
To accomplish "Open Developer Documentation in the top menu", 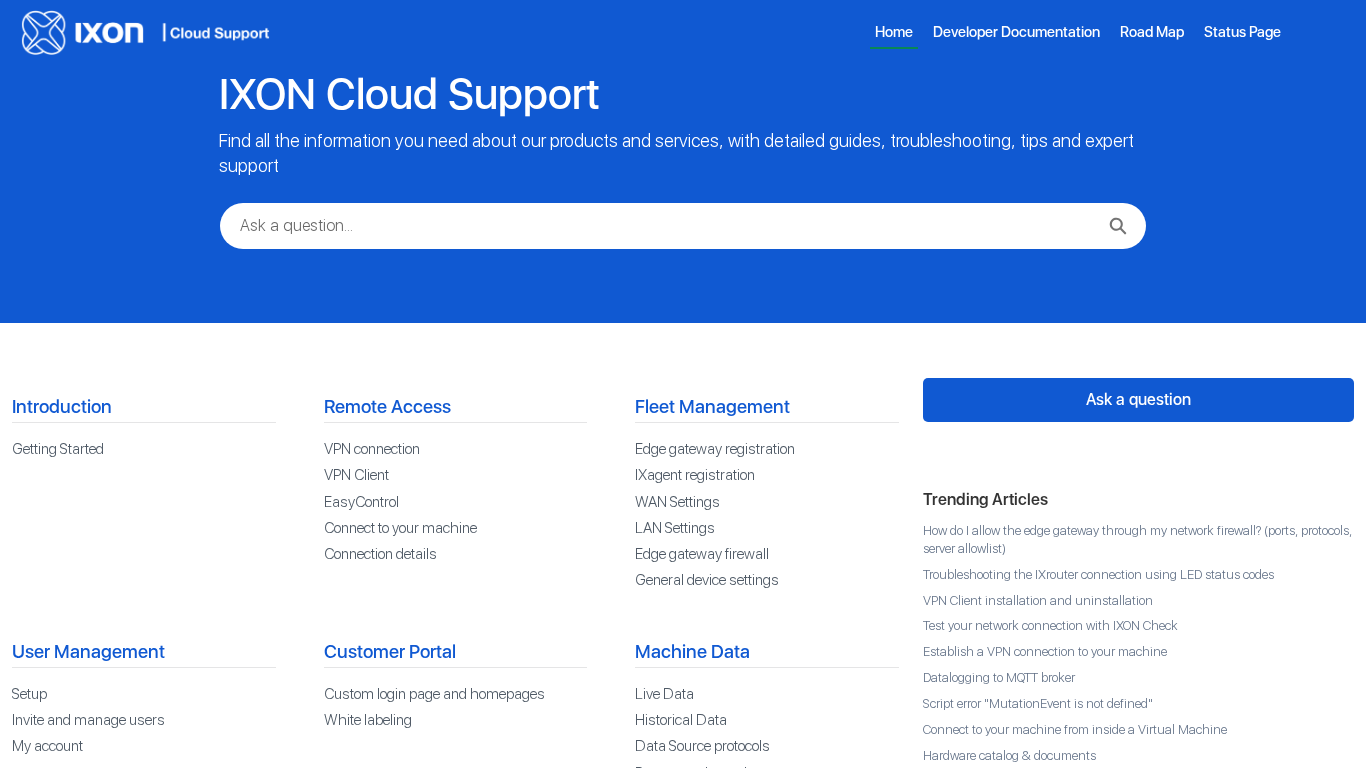I will (x=1016, y=32).
